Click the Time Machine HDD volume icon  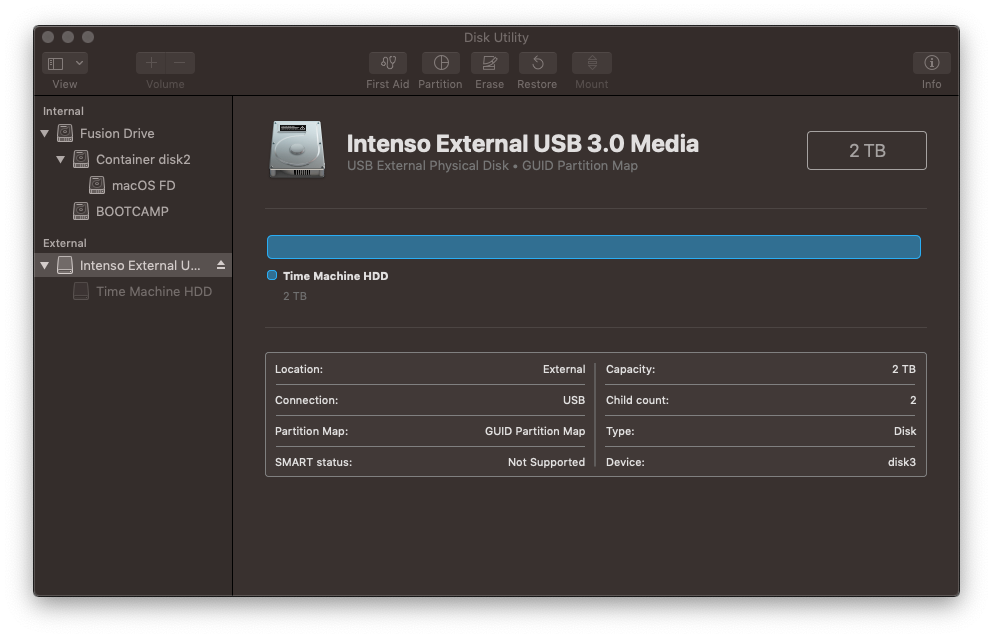[81, 291]
